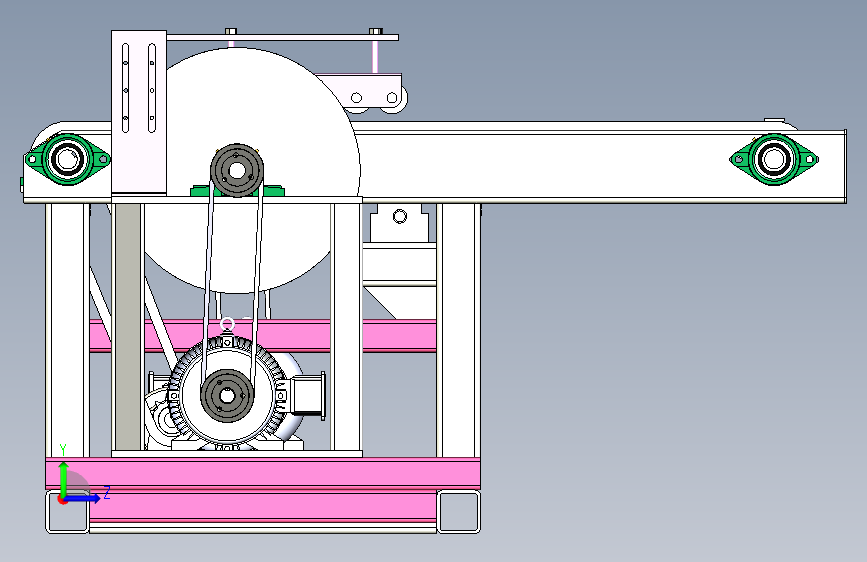Click the green Y axis label
Screen dimensions: 867x562
coord(63,450)
